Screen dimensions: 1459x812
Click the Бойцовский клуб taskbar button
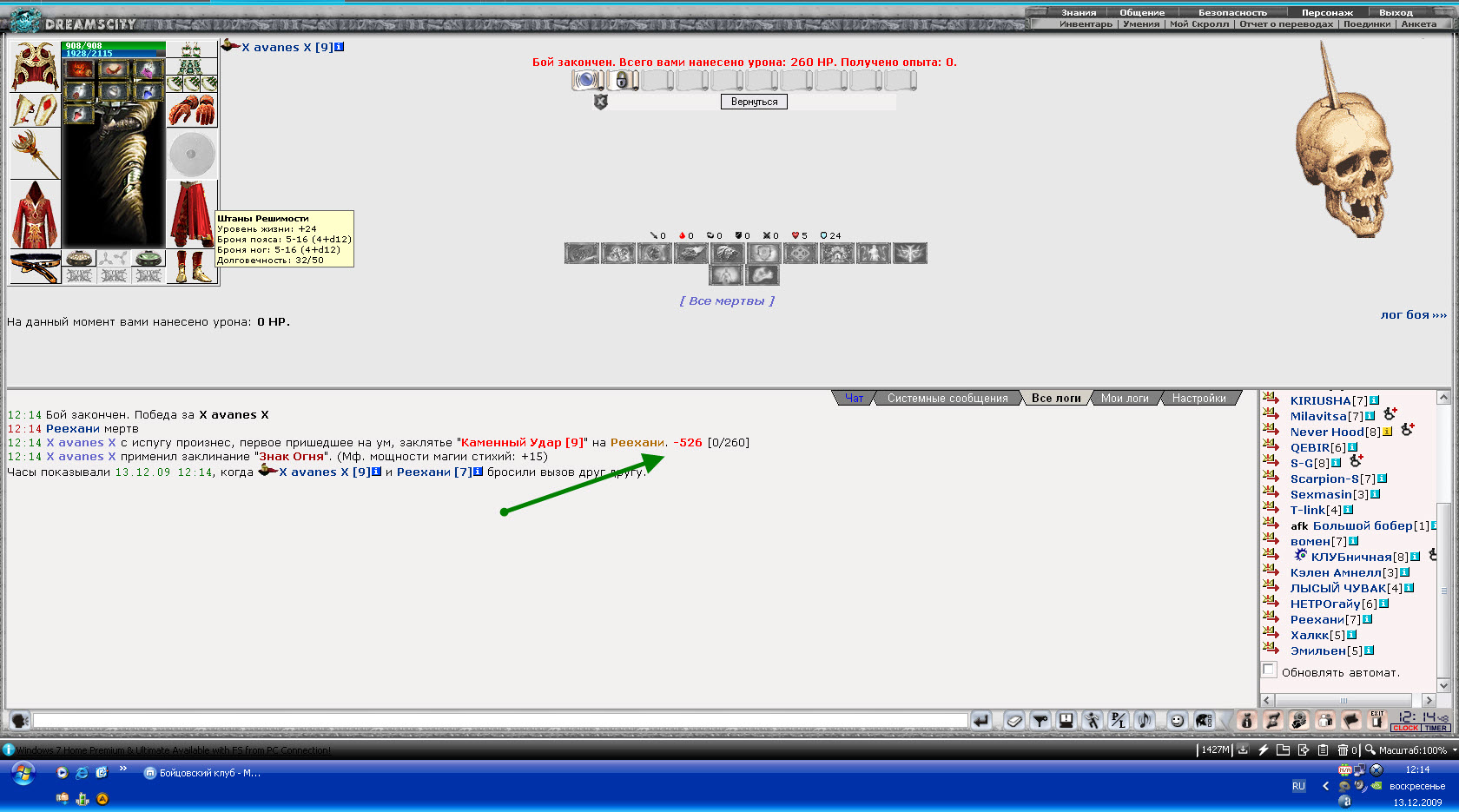click(x=202, y=773)
